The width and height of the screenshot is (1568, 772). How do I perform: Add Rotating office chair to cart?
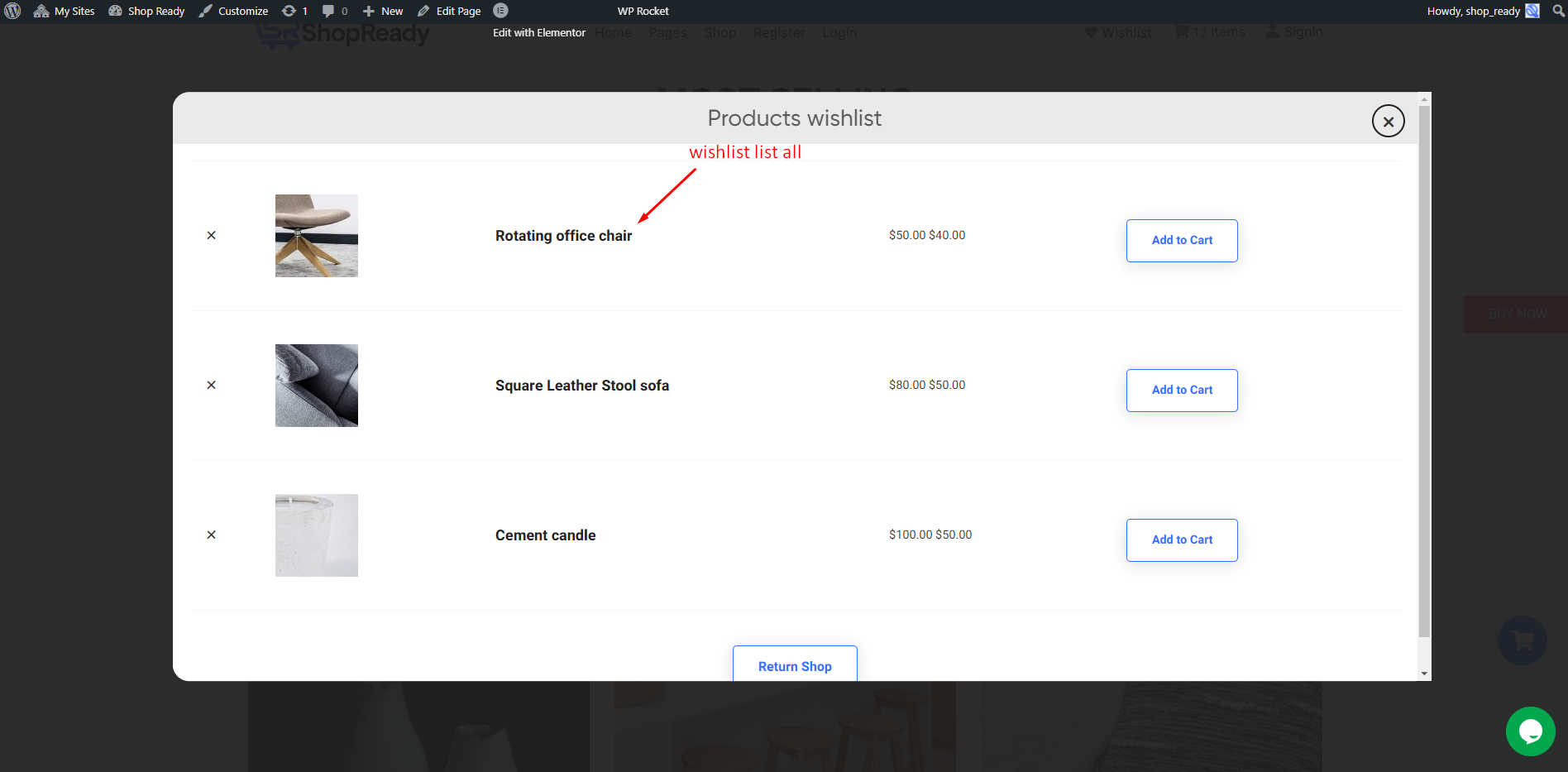[1181, 240]
